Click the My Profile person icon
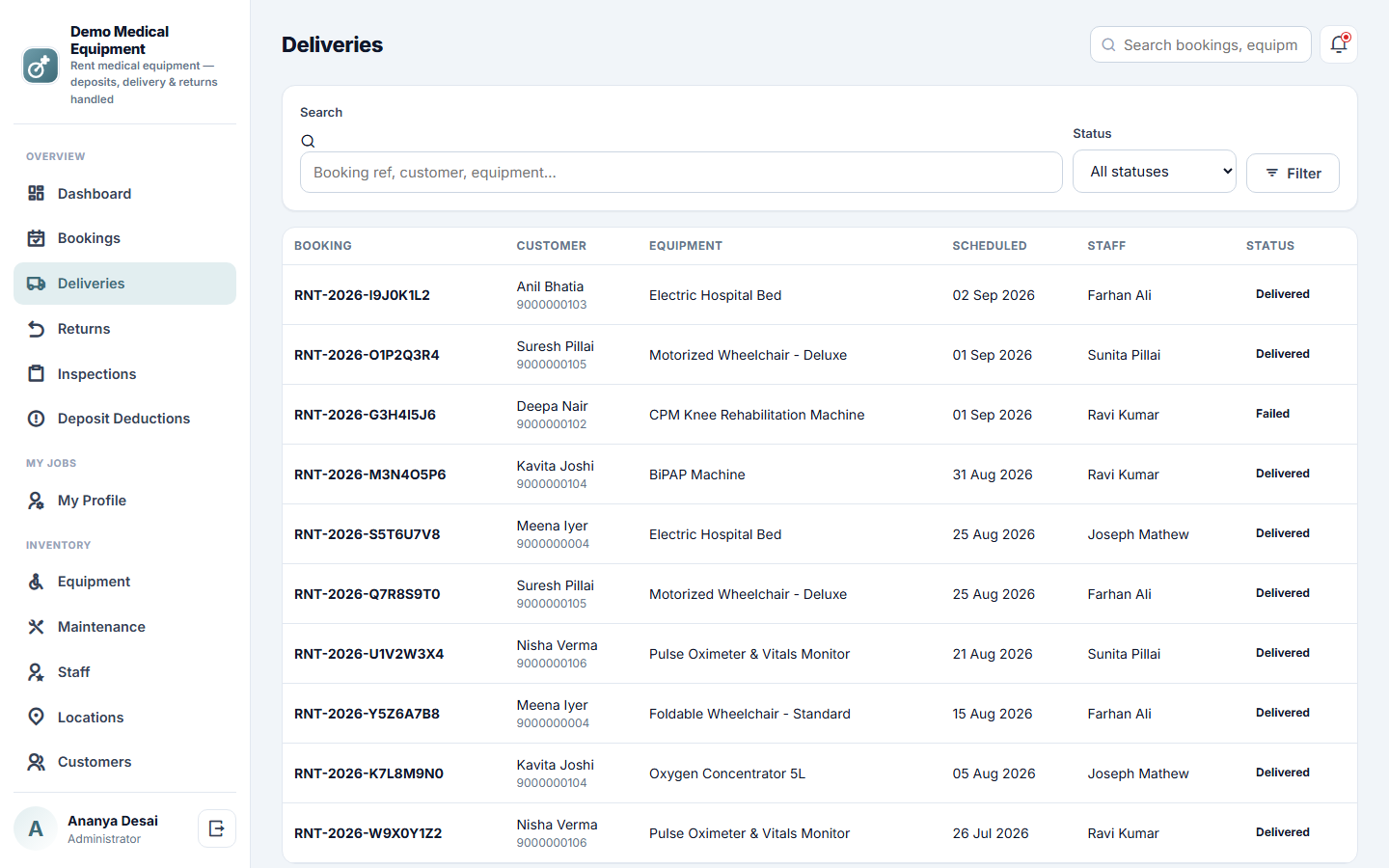The width and height of the screenshot is (1389, 868). pos(36,501)
